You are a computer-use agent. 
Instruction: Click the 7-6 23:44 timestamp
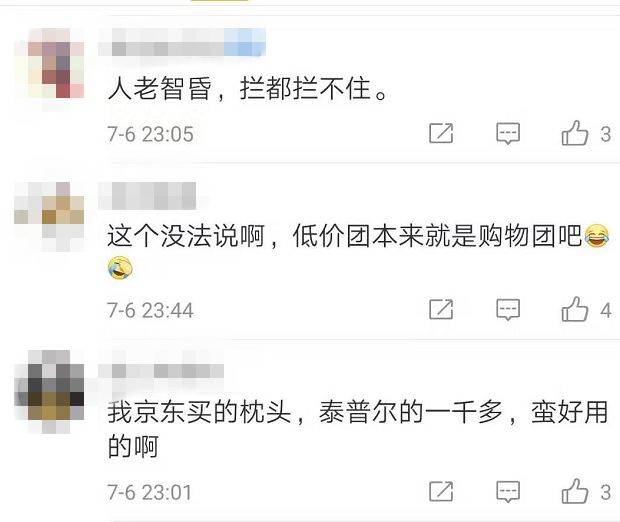[x=150, y=310]
